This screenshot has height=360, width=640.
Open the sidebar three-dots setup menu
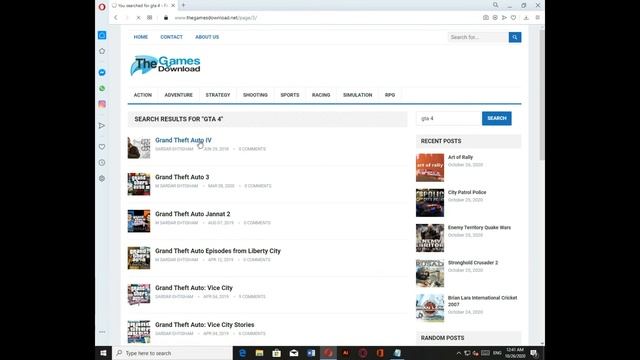click(102, 332)
